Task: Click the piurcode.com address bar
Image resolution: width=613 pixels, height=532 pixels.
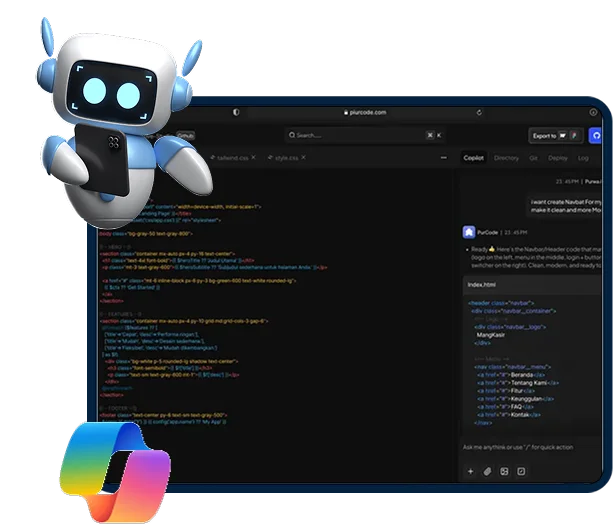Action: tap(365, 113)
